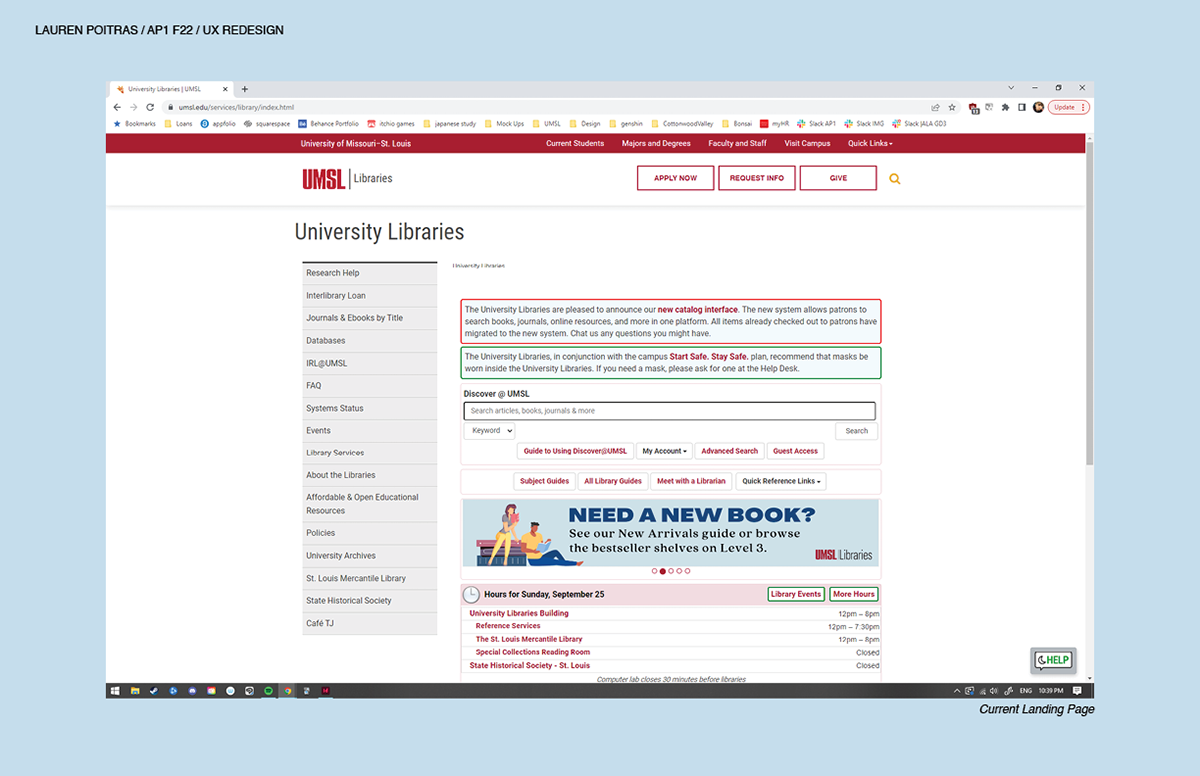This screenshot has width=1200, height=776.
Task: Open the Adobe InDesign taskbar icon
Action: point(326,690)
